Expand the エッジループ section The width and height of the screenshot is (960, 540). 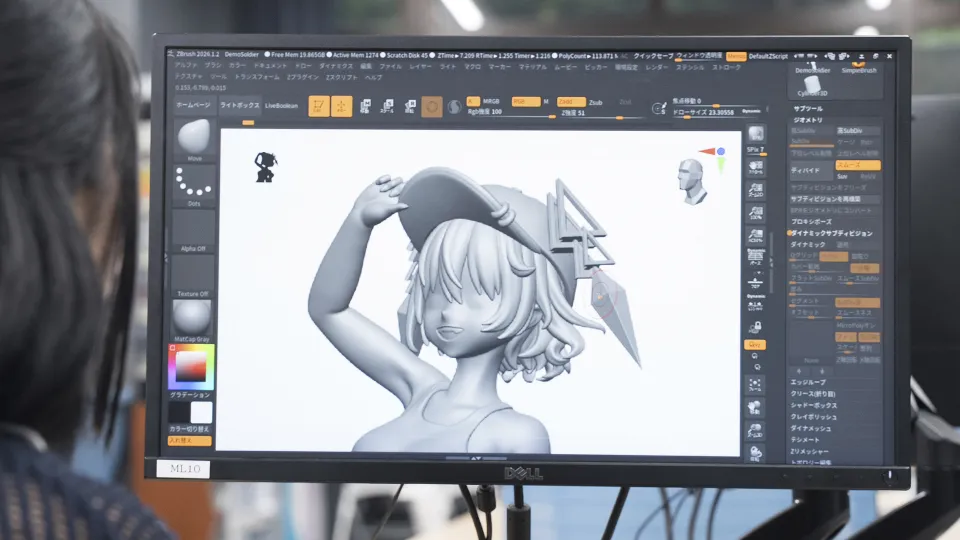[x=808, y=382]
